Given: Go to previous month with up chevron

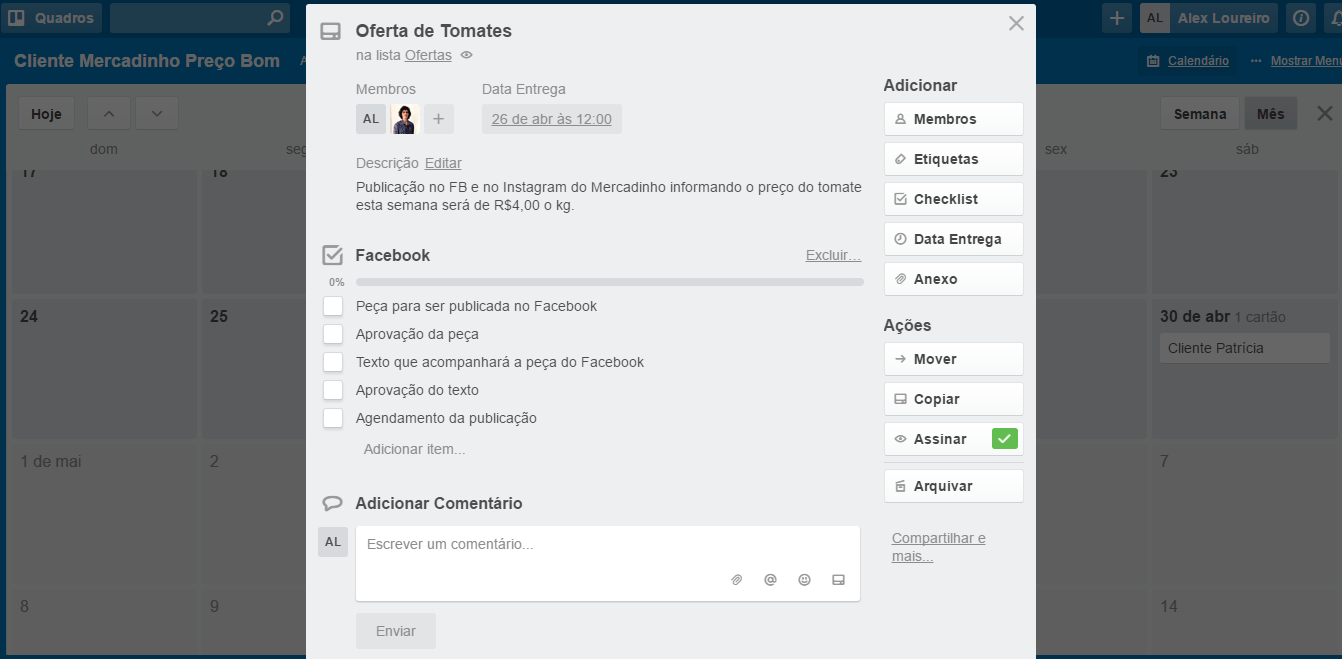Looking at the screenshot, I should click(x=109, y=114).
